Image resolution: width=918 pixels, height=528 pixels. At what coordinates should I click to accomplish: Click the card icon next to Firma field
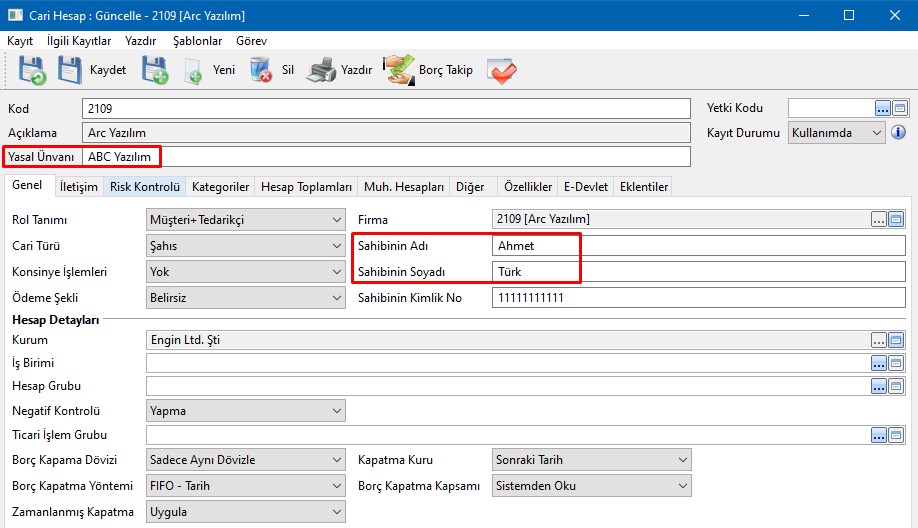tap(897, 219)
